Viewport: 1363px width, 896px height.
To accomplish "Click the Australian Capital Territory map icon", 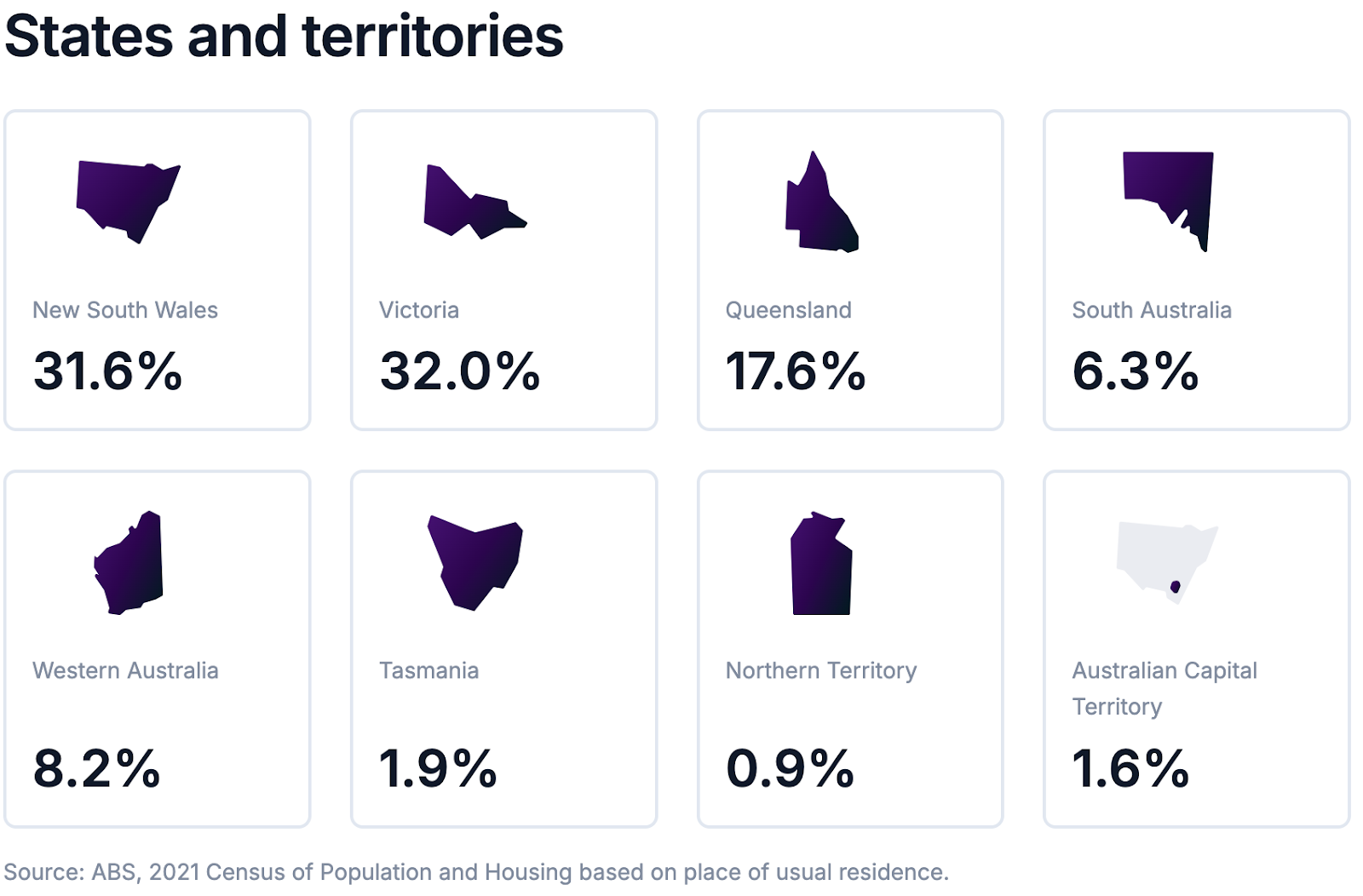I will click(1167, 563).
